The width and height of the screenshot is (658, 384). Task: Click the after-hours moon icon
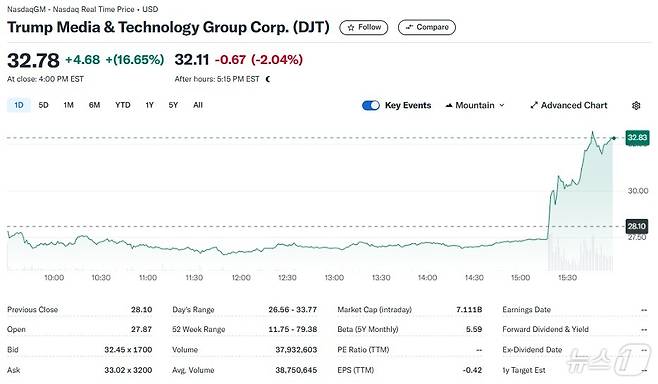click(268, 79)
